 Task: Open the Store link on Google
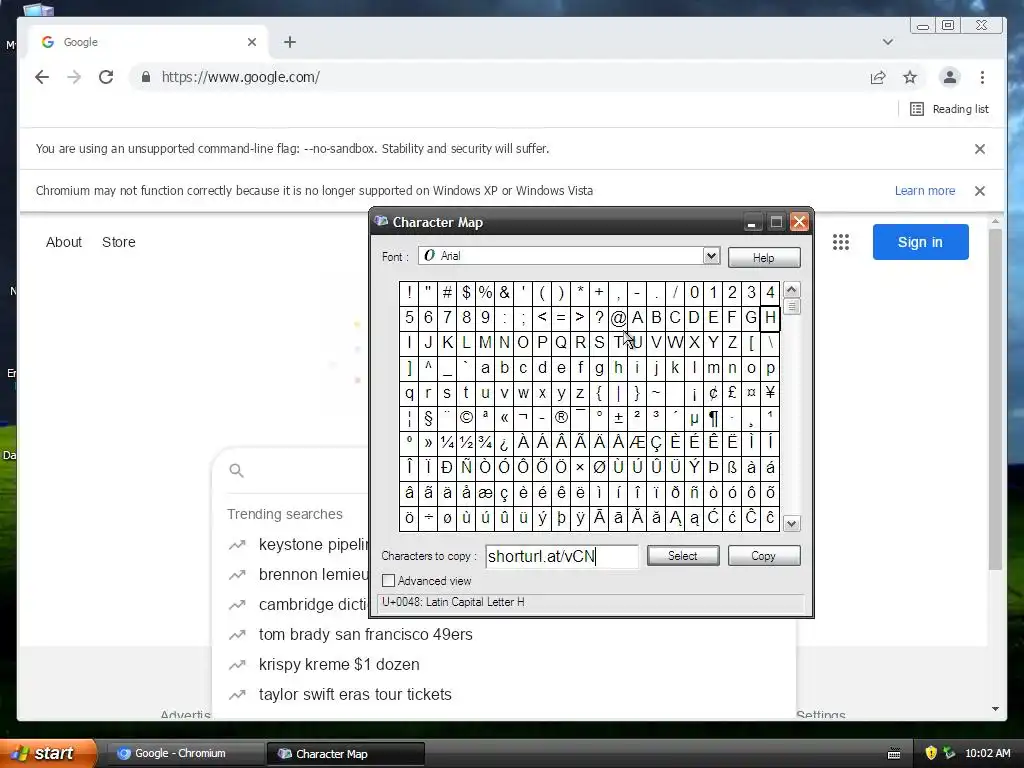coord(119,242)
